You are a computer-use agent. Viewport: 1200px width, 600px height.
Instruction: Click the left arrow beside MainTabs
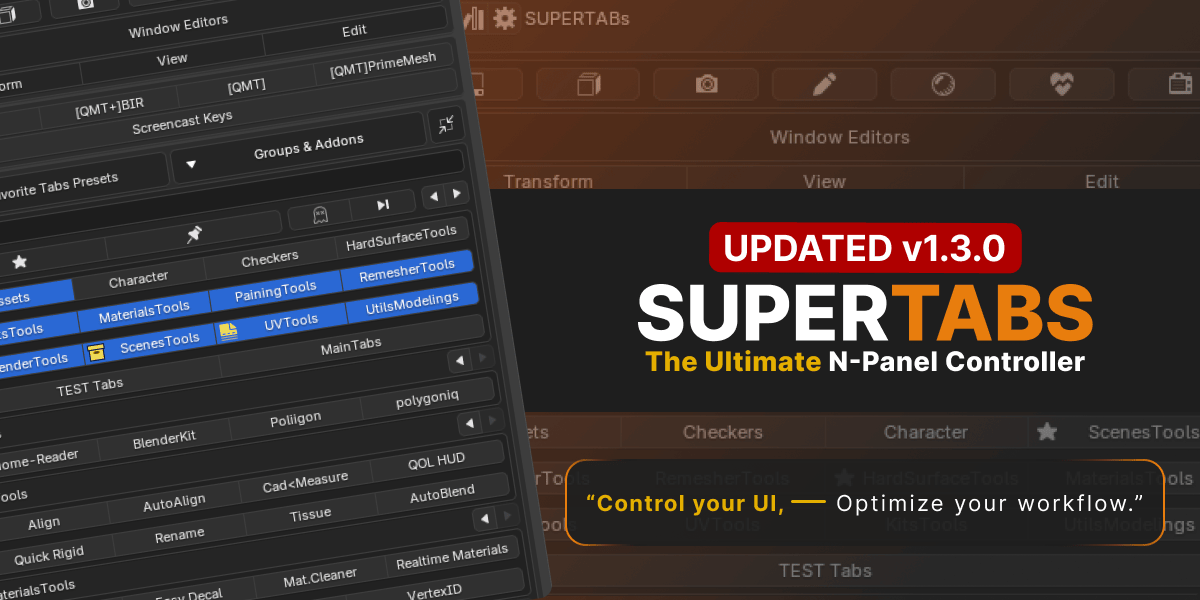coord(460,361)
